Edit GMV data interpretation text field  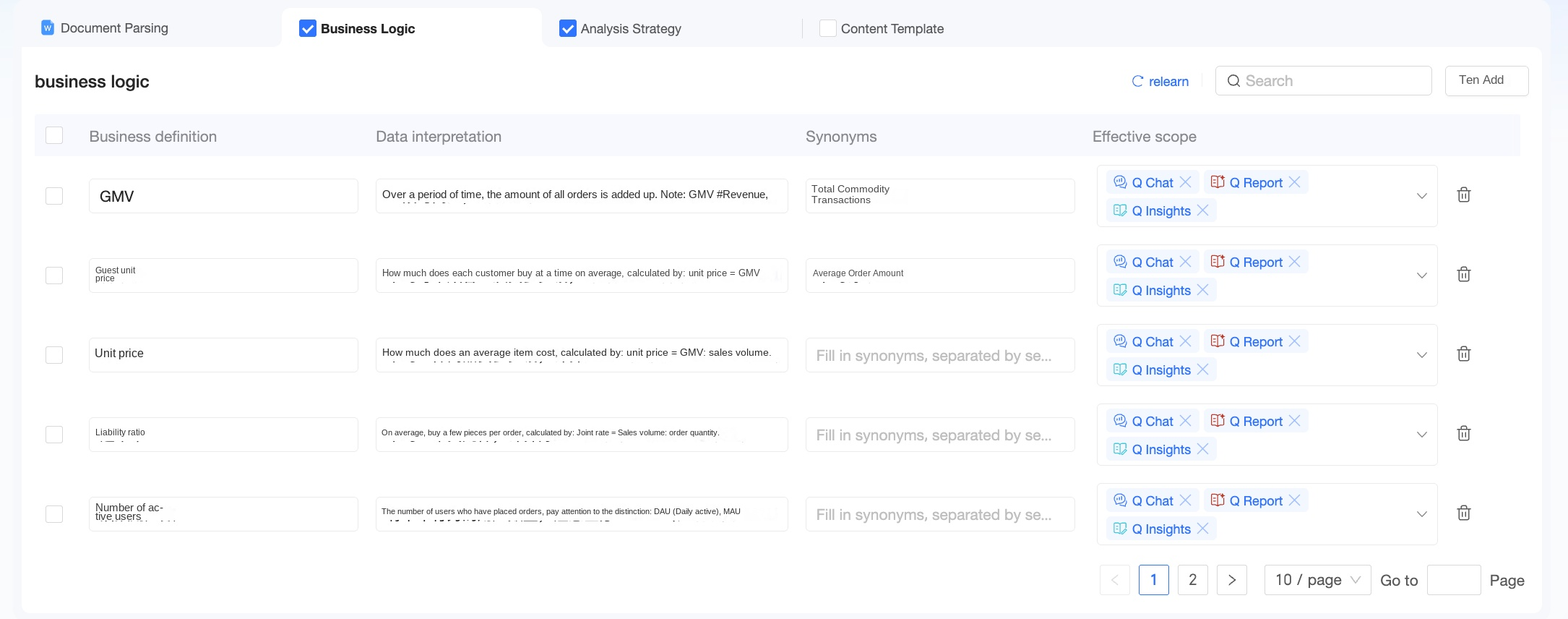582,196
